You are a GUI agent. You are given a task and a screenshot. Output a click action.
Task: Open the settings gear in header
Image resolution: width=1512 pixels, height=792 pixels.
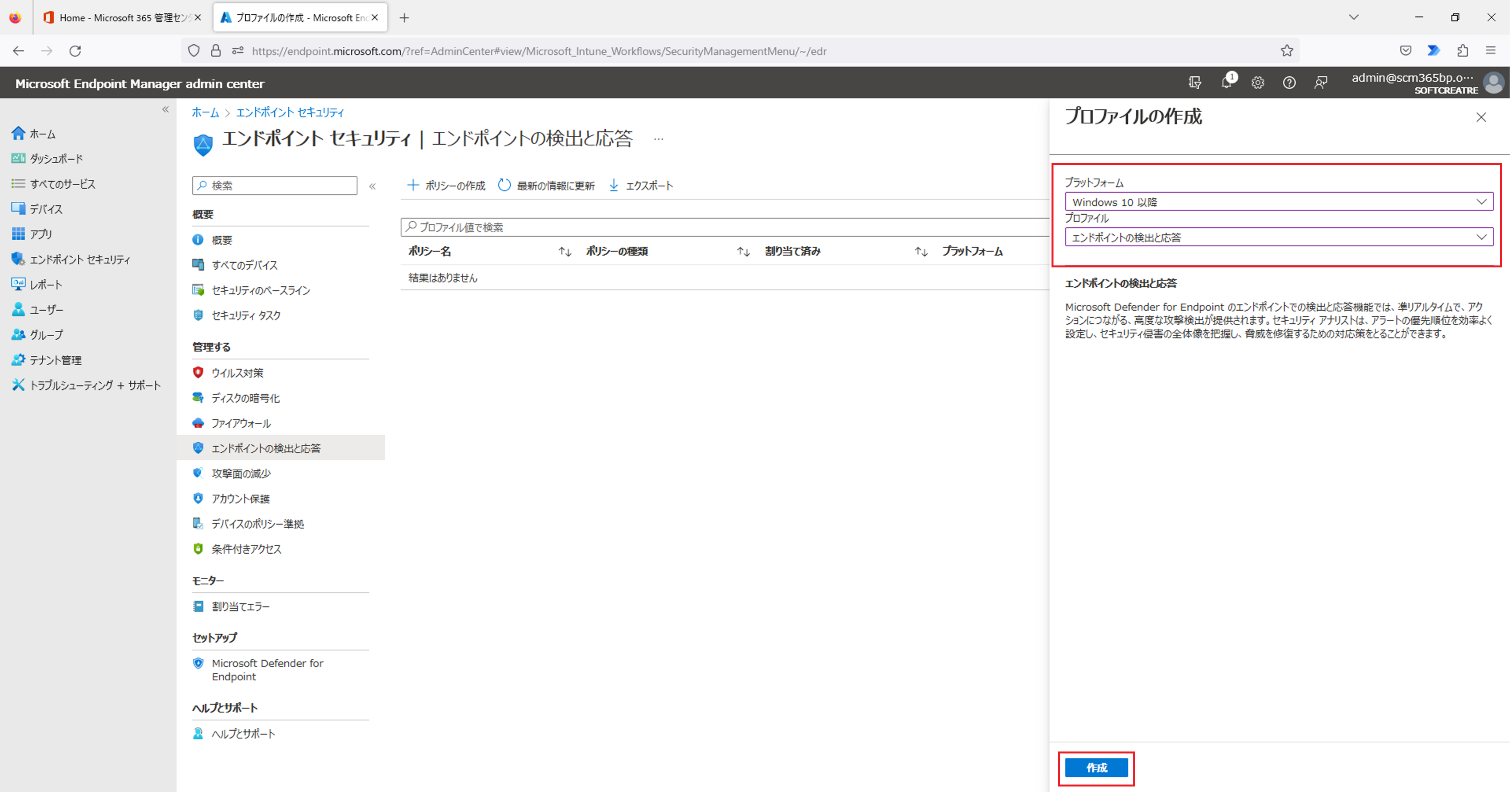coord(1257,83)
